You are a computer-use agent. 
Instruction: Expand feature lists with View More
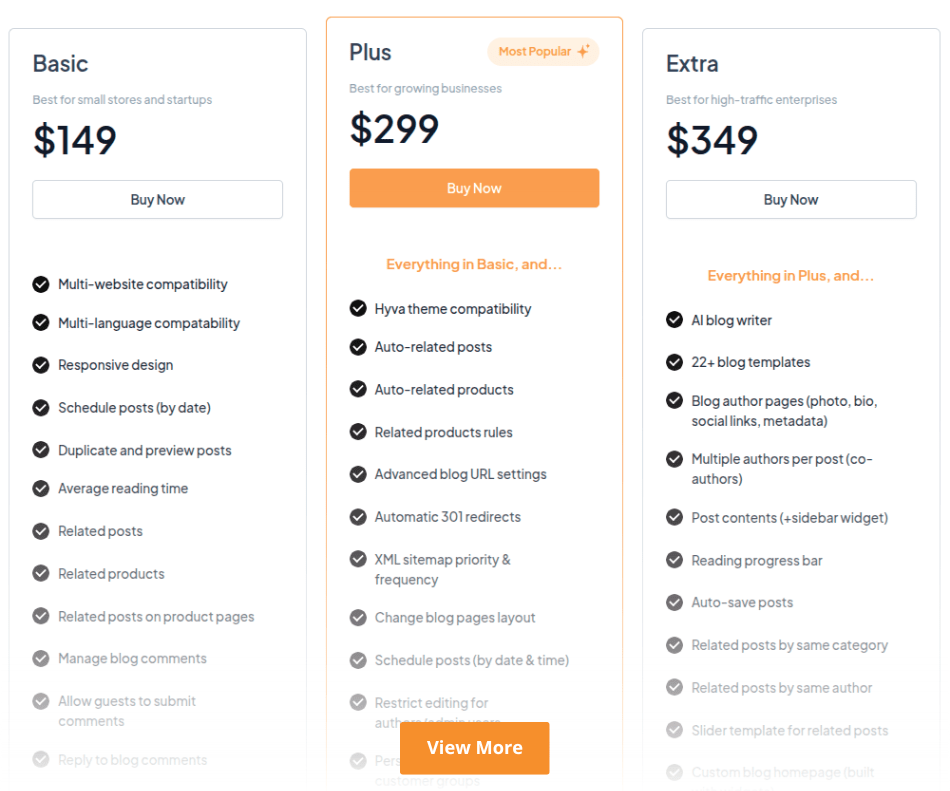(474, 748)
